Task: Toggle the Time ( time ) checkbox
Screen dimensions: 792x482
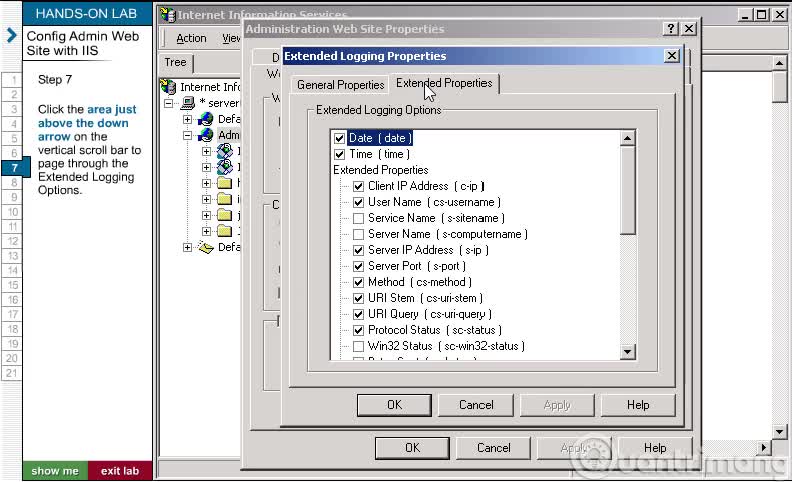Action: click(x=339, y=155)
